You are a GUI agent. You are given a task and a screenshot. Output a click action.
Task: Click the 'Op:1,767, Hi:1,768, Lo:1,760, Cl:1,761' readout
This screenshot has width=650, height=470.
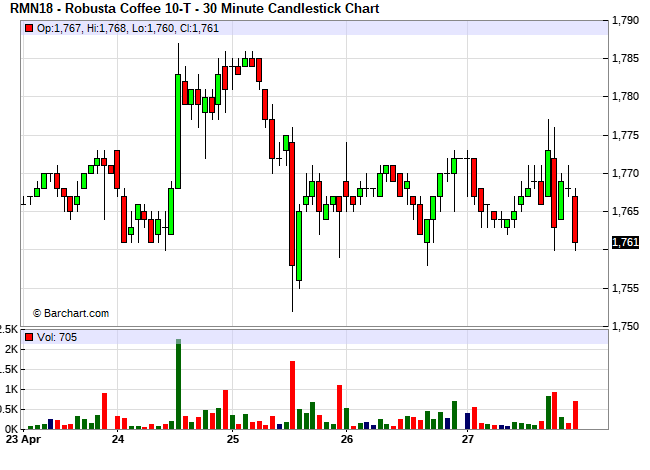click(x=128, y=28)
